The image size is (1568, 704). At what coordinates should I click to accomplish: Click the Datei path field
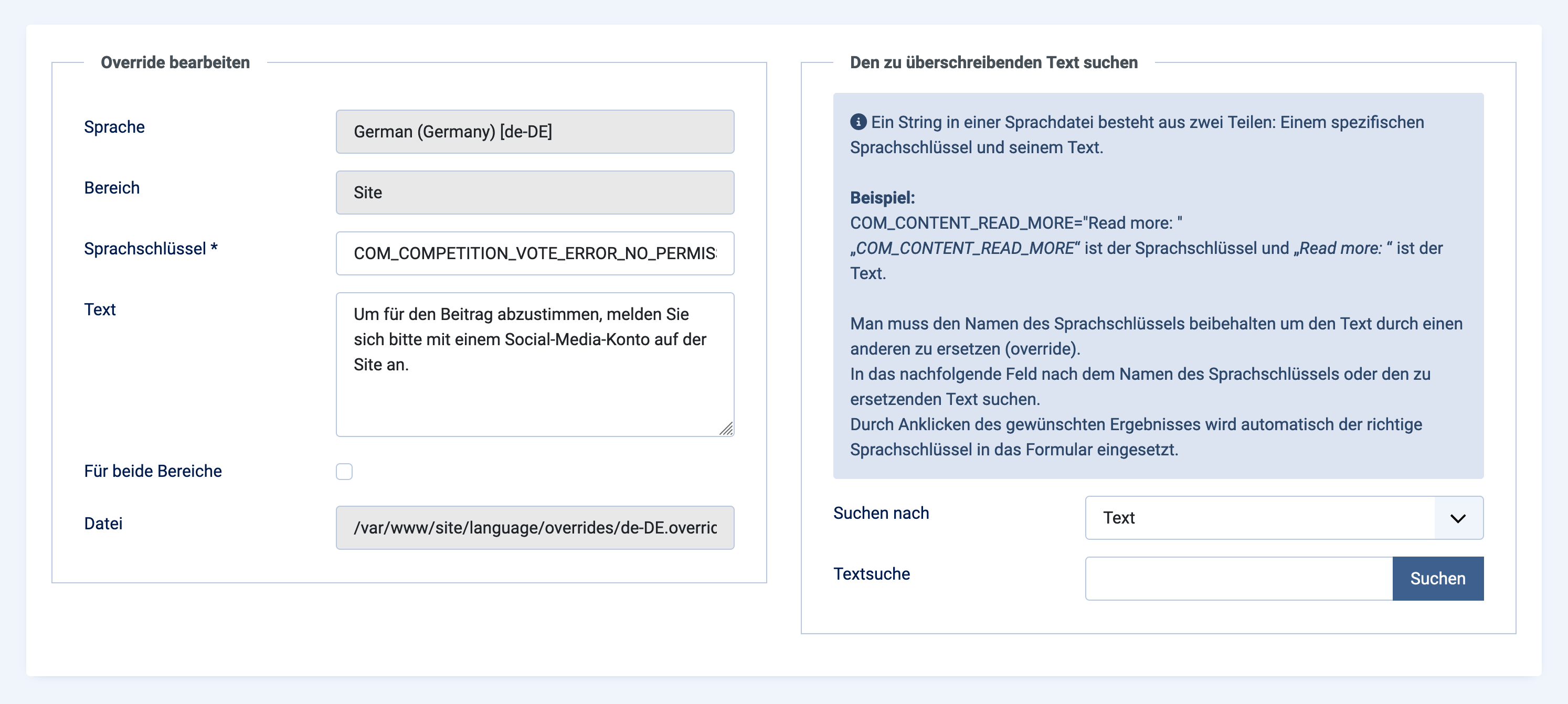534,528
